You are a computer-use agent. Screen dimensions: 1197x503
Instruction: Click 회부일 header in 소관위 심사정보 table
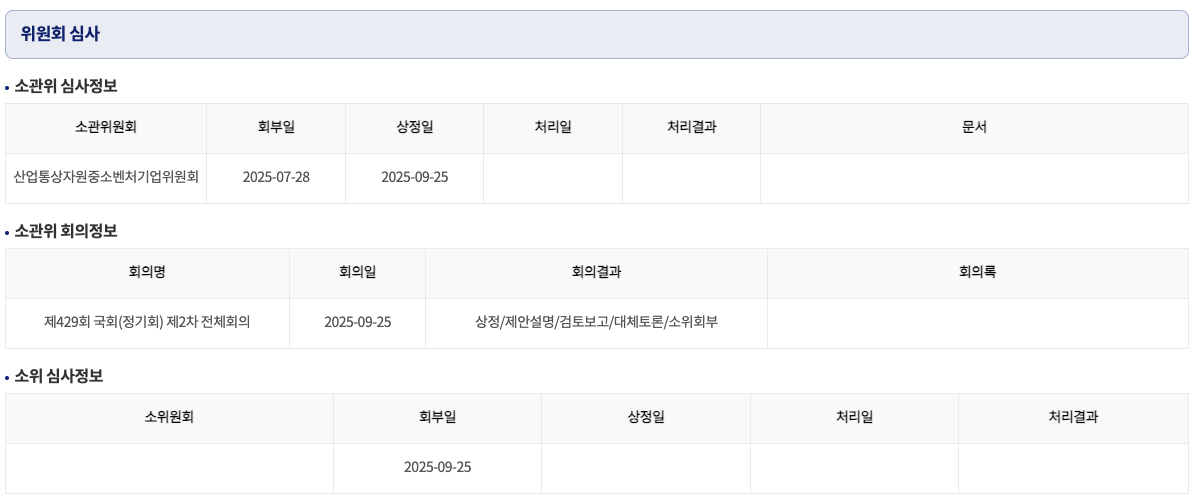tap(276, 128)
